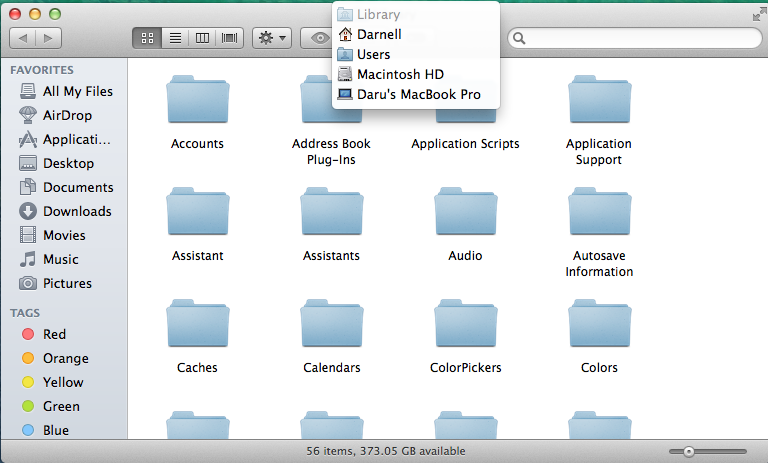
Task: Open Music in the sidebar
Action: (x=48, y=259)
